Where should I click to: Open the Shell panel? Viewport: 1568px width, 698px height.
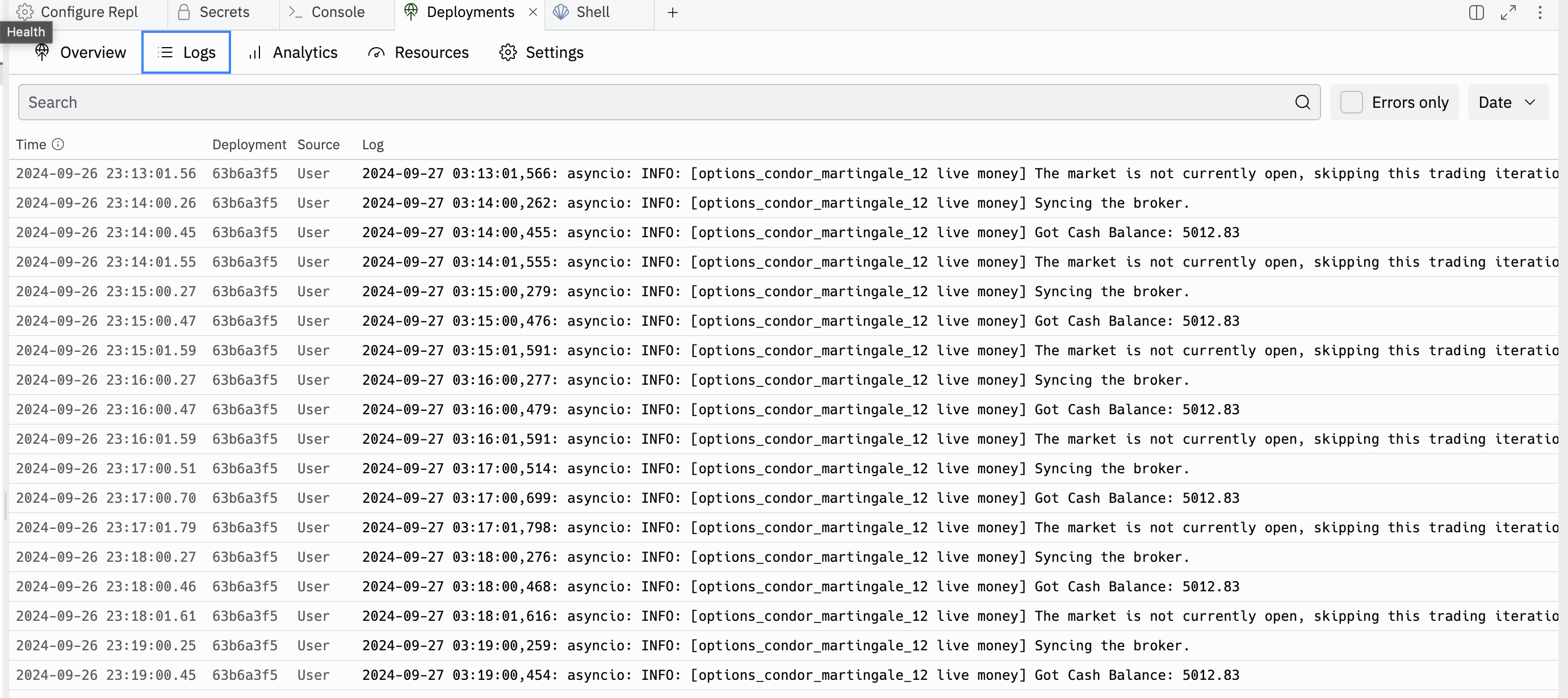point(590,13)
